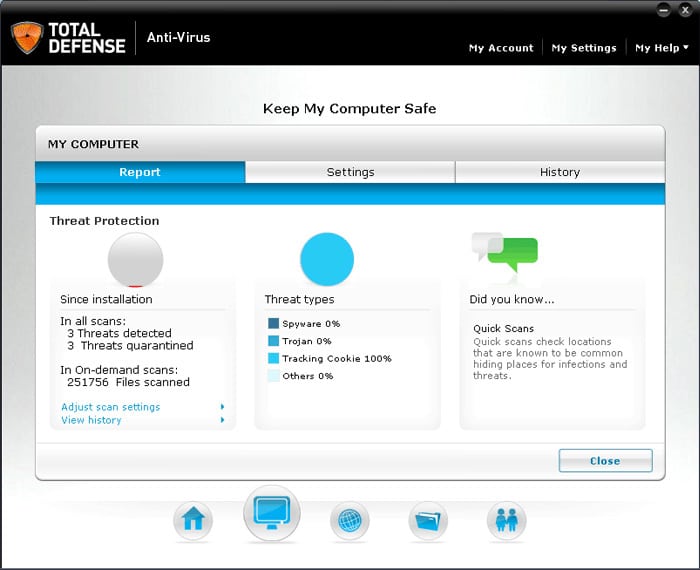
Task: Click the Spyware color swatch
Action: pos(273,323)
